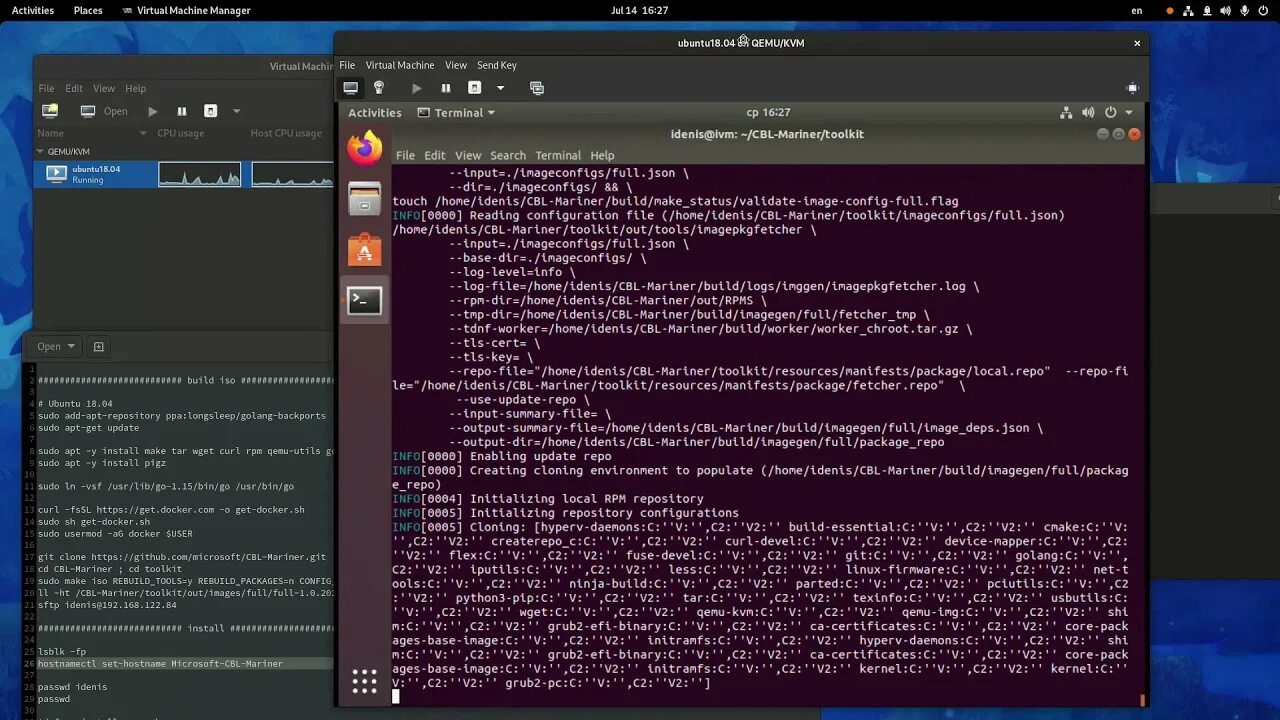
Task: Pause the ubuntu18.04 VM in the viewer toolbar
Action: (446, 88)
